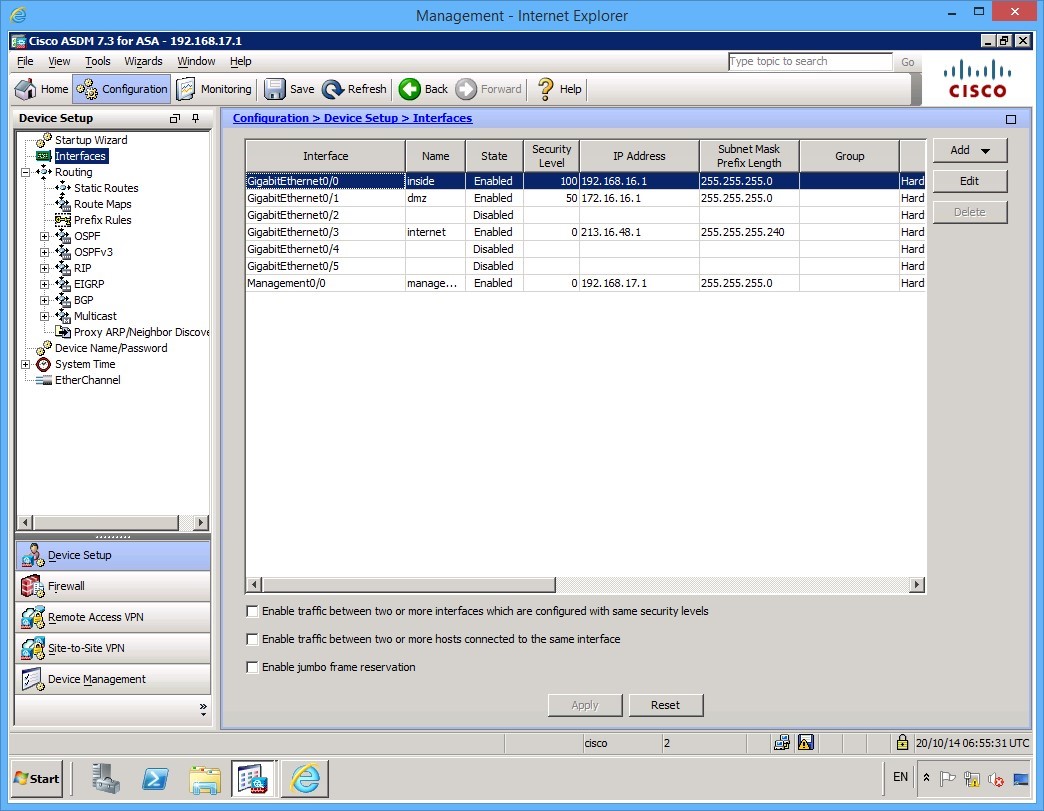The width and height of the screenshot is (1044, 811).
Task: Click inside the topic search field
Action: point(810,61)
